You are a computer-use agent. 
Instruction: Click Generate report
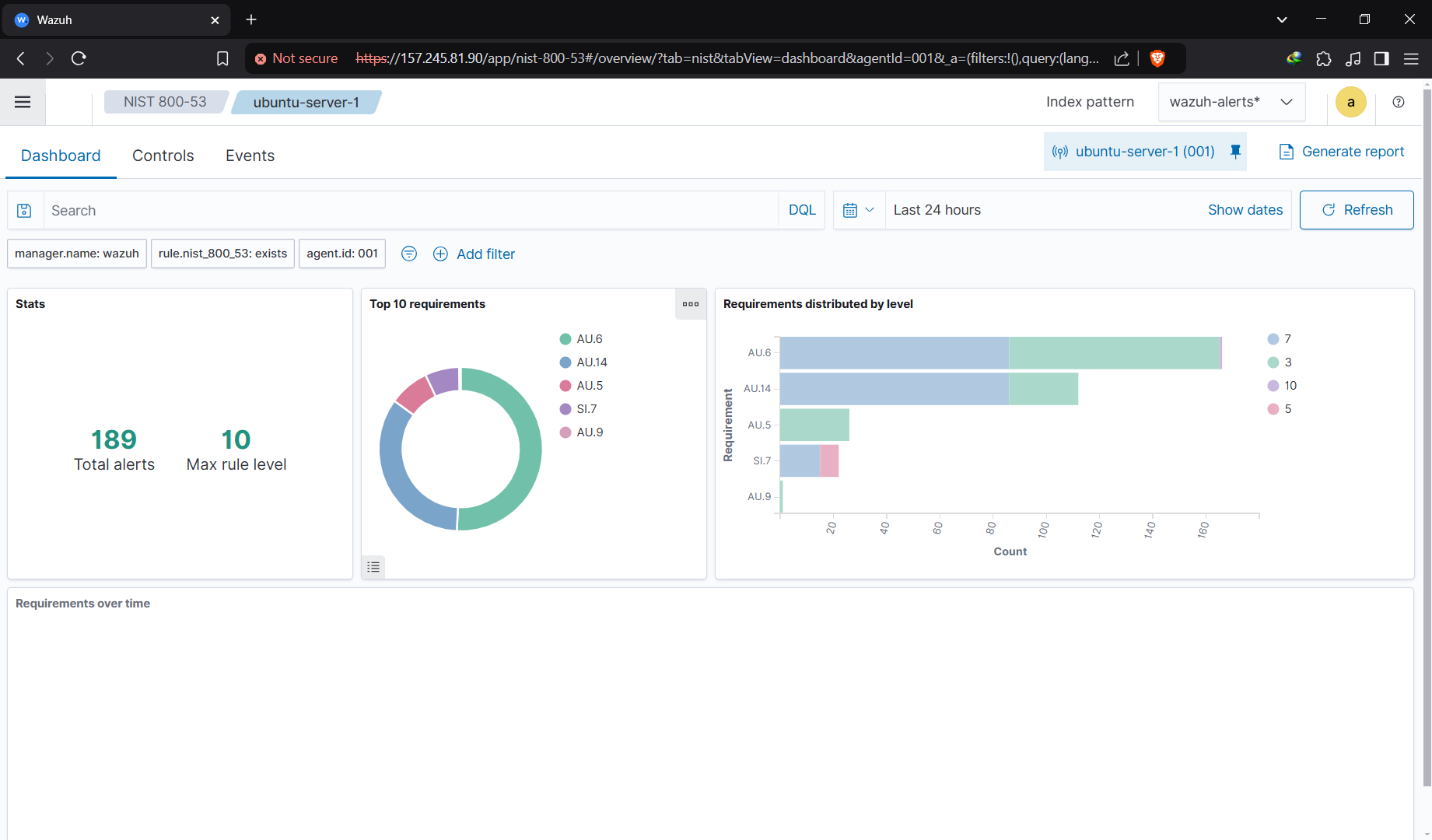click(x=1342, y=152)
